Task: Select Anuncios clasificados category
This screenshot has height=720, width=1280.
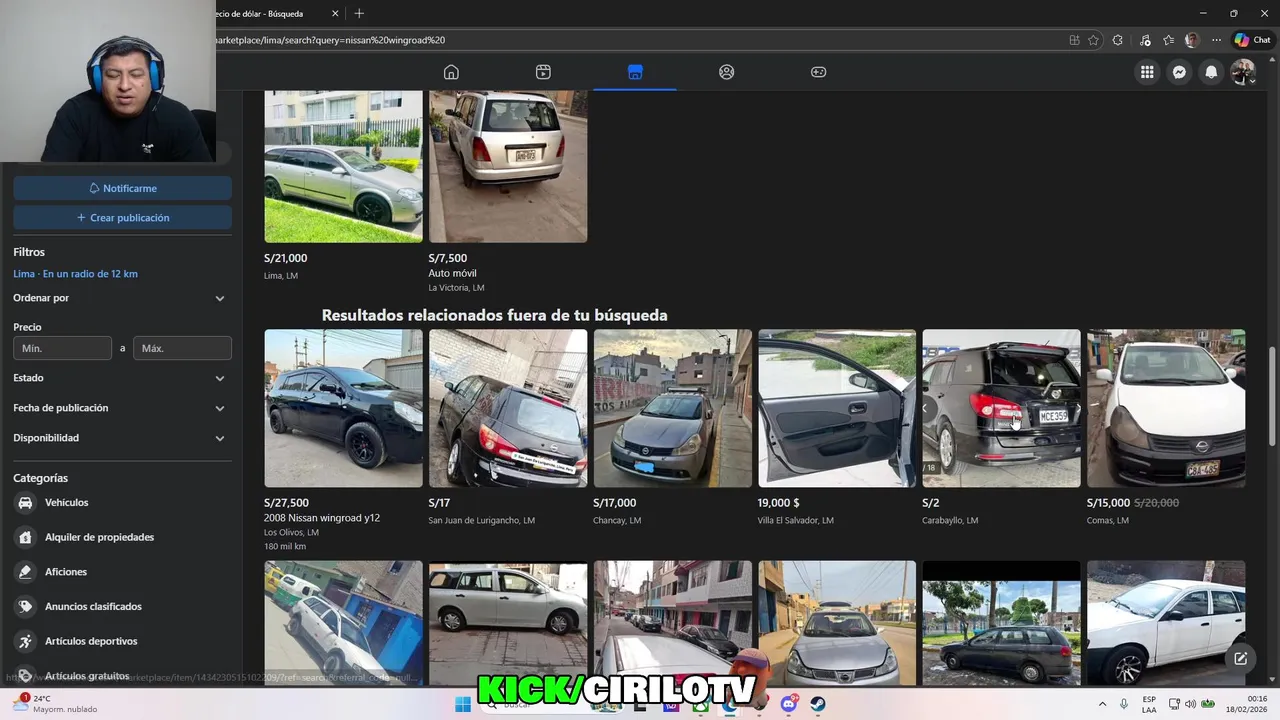Action: (122, 606)
